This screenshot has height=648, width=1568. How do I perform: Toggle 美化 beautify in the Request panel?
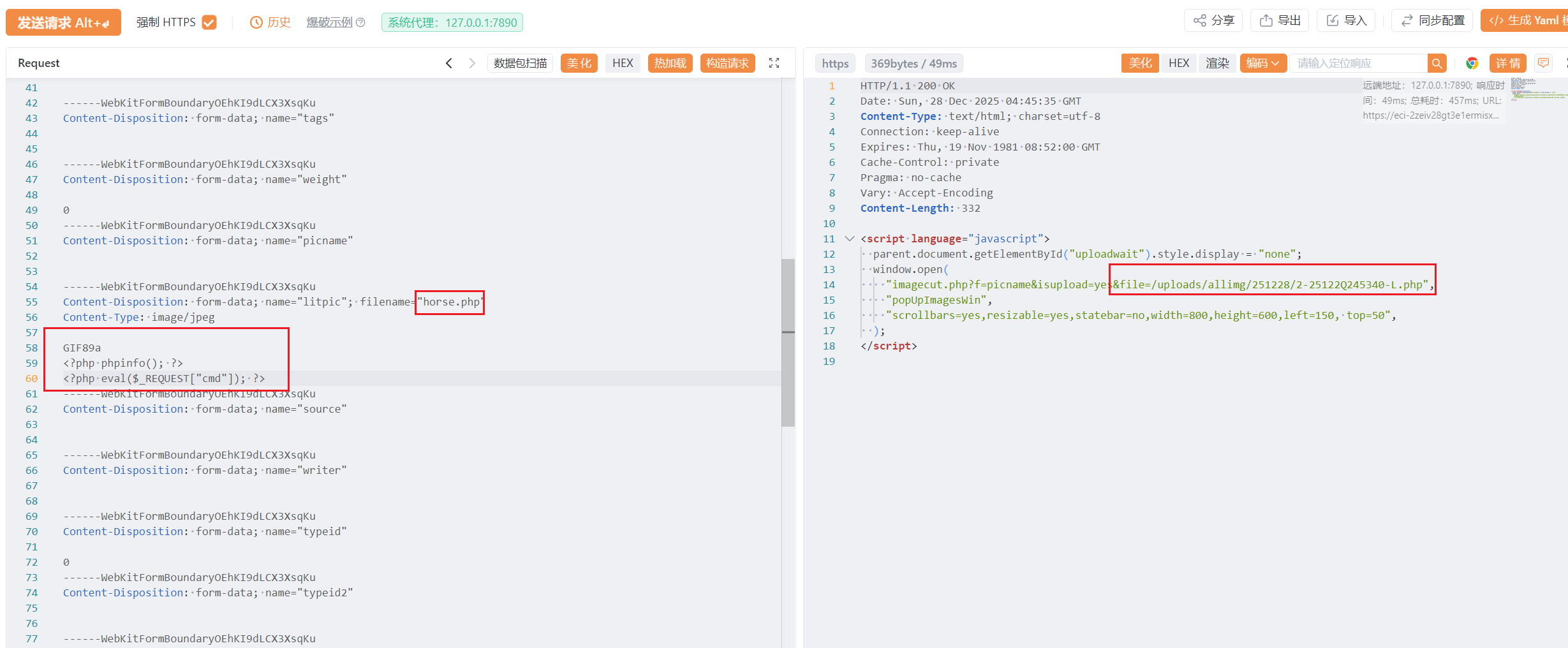pyautogui.click(x=579, y=63)
